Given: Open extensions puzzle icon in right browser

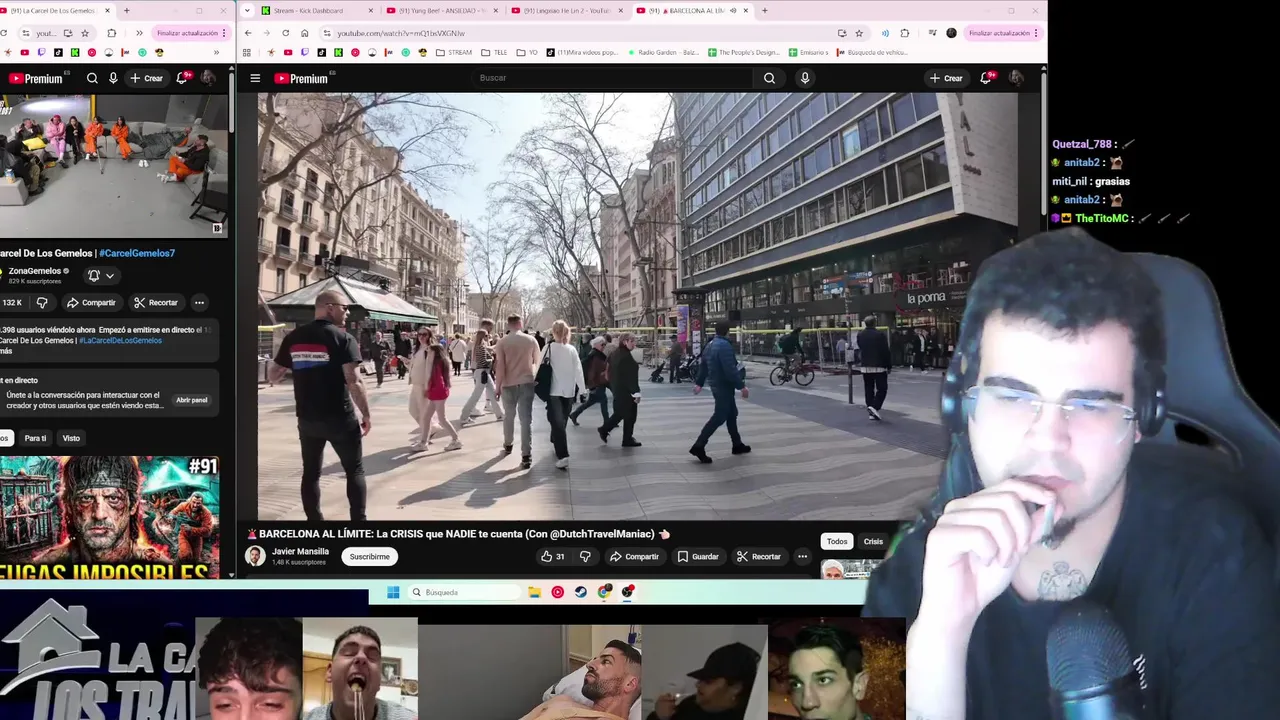Looking at the screenshot, I should click(905, 33).
